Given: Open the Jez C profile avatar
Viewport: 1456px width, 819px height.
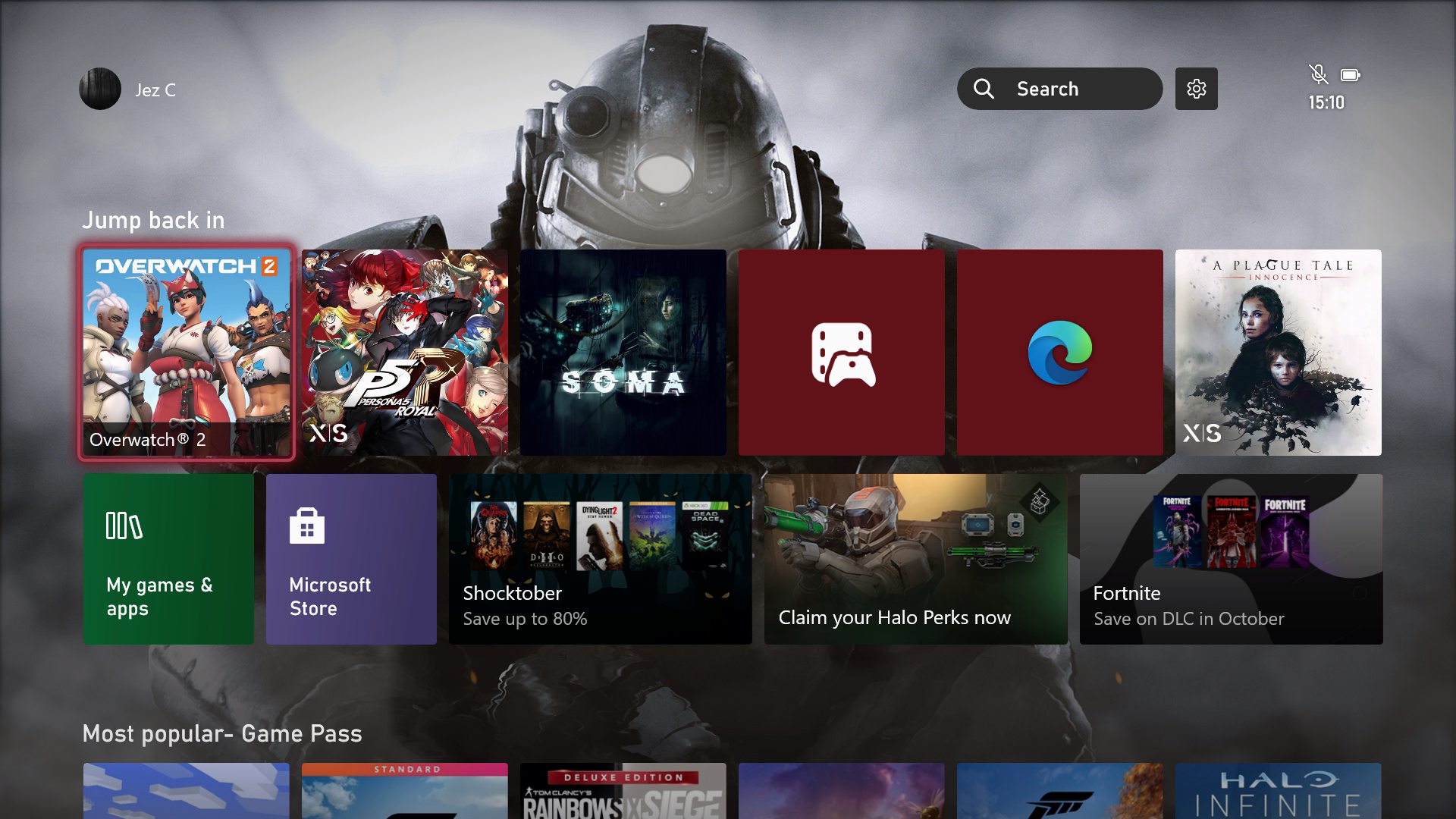Looking at the screenshot, I should pos(100,89).
